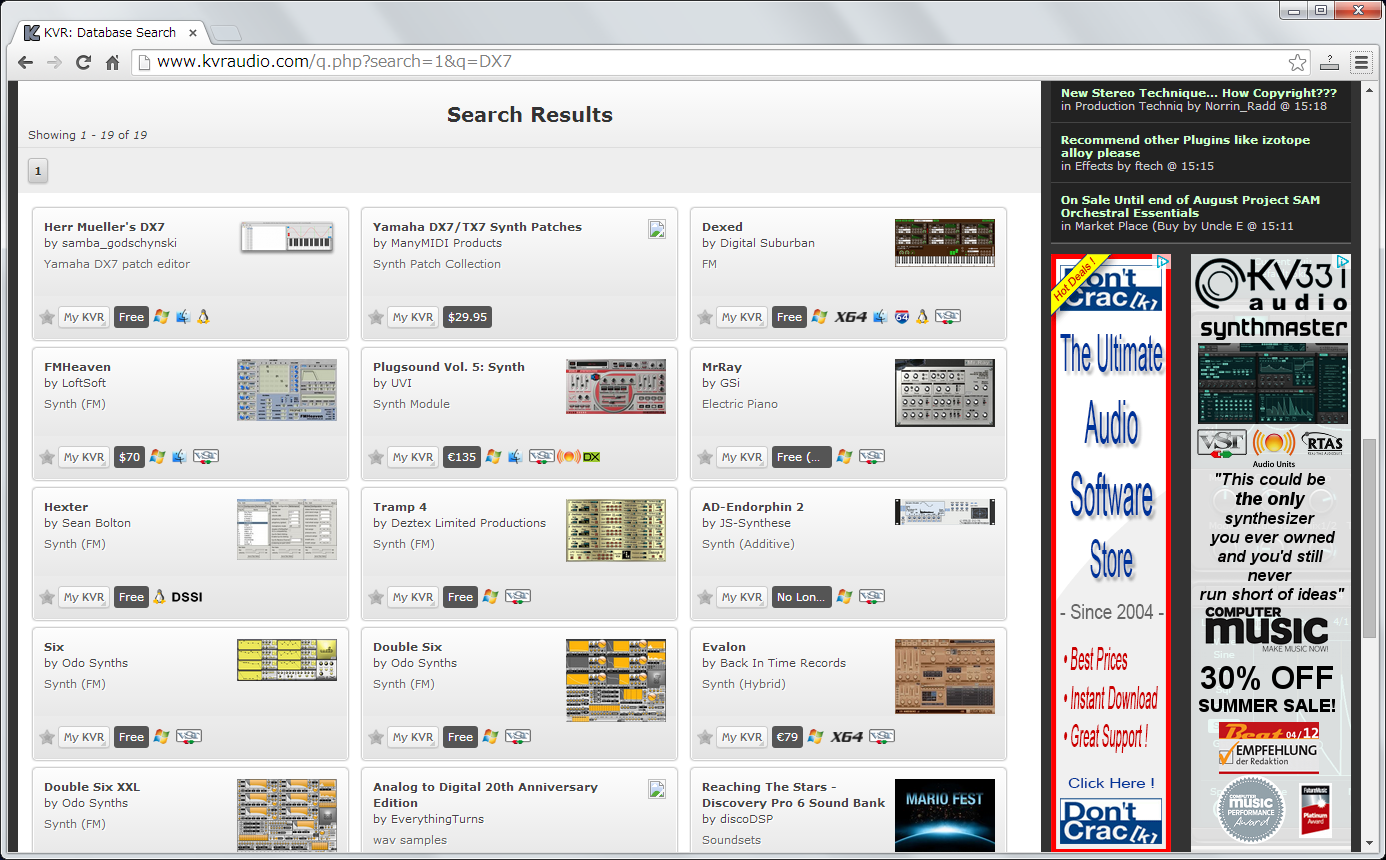The height and width of the screenshot is (860, 1386).
Task: Click the Windows icon on Herr Mueller's DX7
Action: point(161,317)
